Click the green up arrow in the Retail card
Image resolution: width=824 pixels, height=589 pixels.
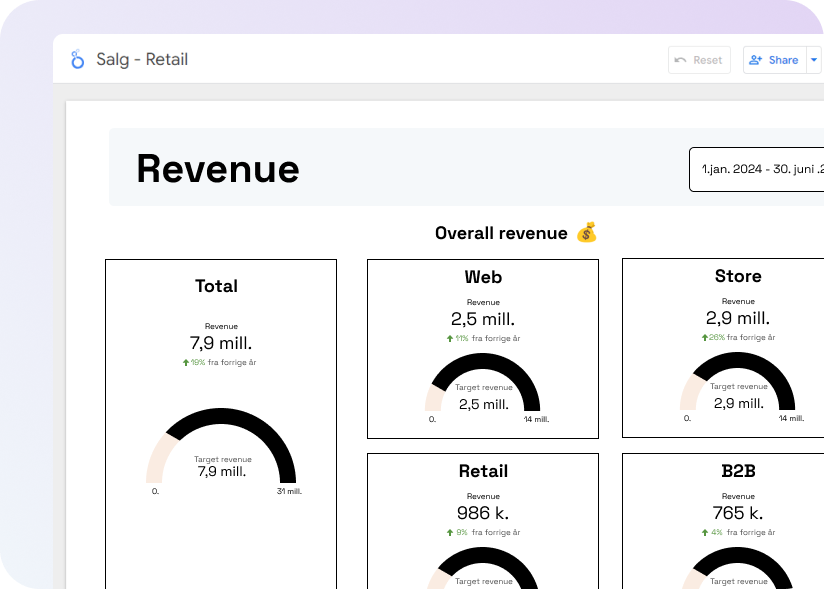coord(450,533)
